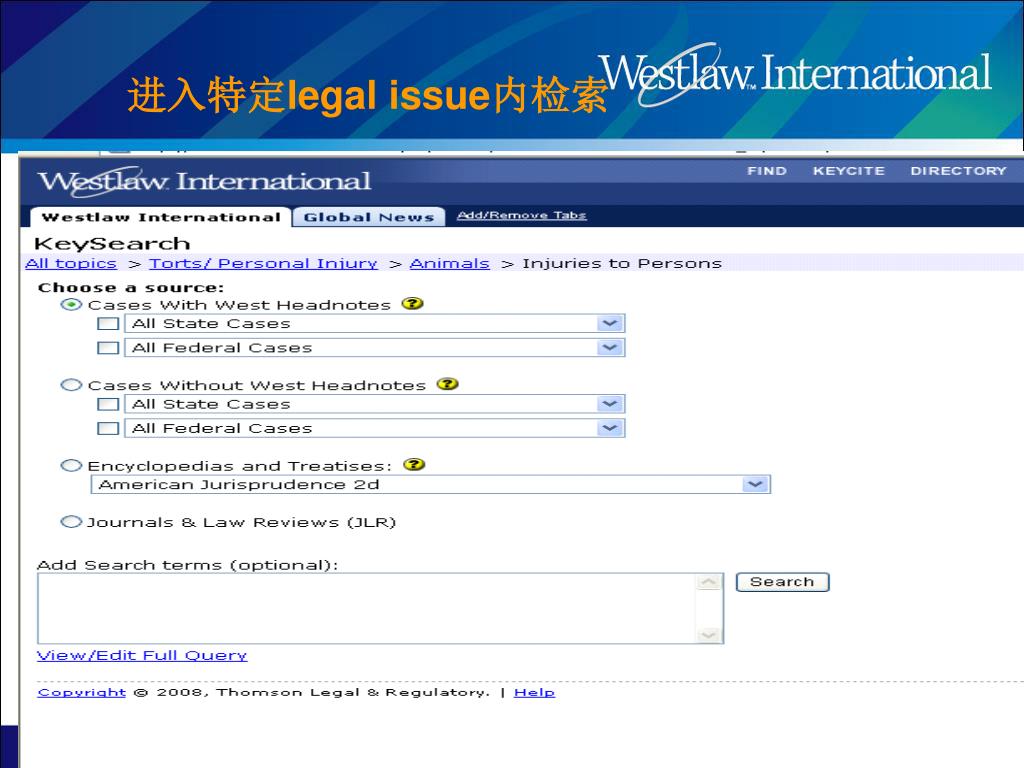
Task: Open help icon beside Cases With West Headnotes
Action: point(412,304)
